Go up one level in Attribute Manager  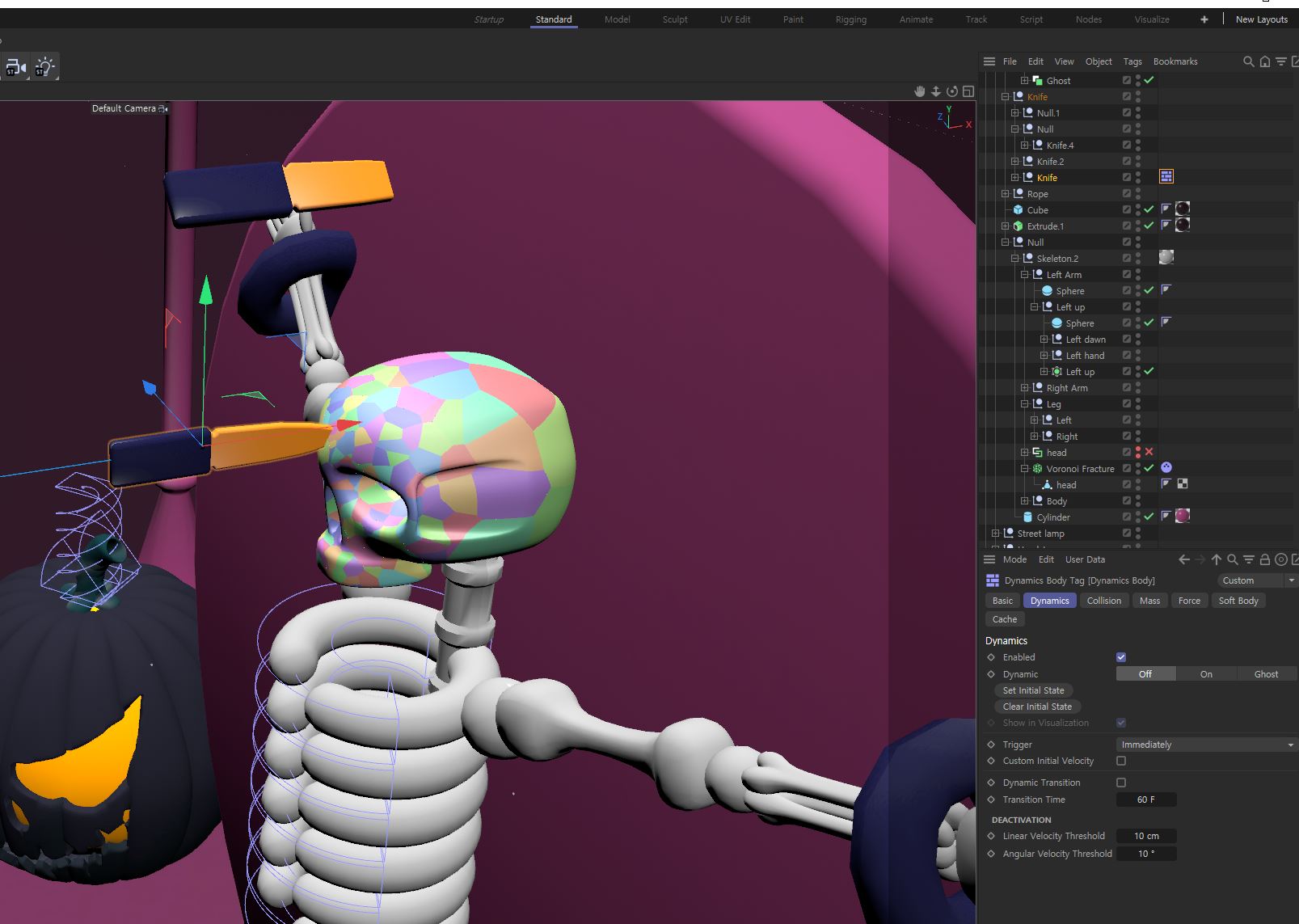[1217, 559]
